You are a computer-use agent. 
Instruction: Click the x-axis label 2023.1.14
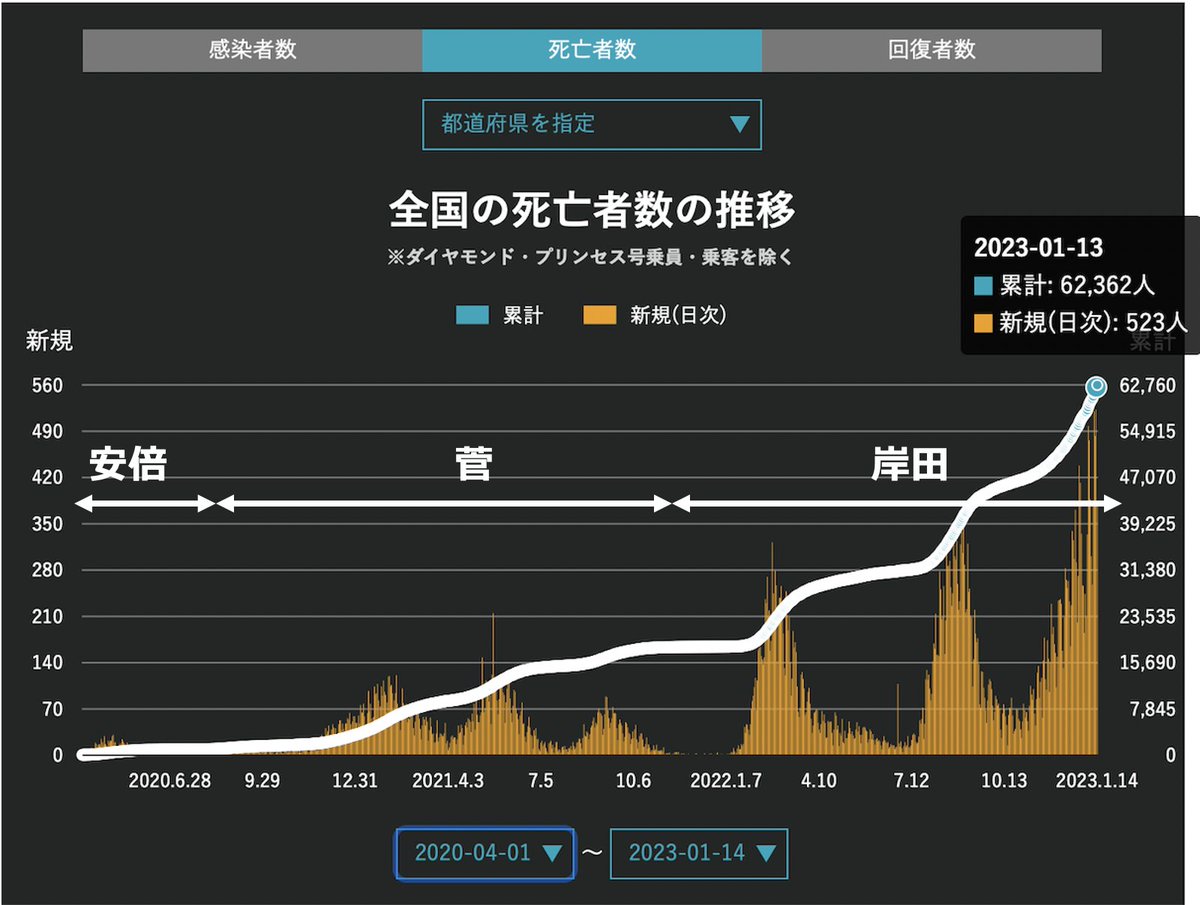[1097, 781]
